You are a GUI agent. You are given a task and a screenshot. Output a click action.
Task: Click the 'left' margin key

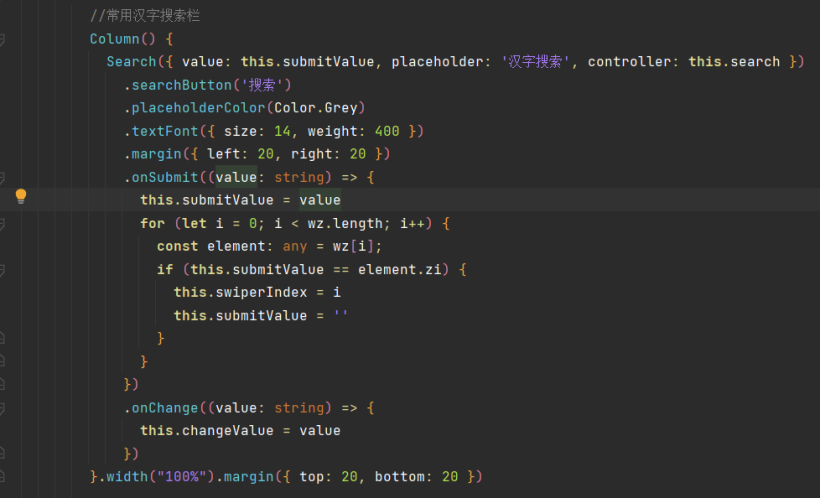click(x=223, y=154)
